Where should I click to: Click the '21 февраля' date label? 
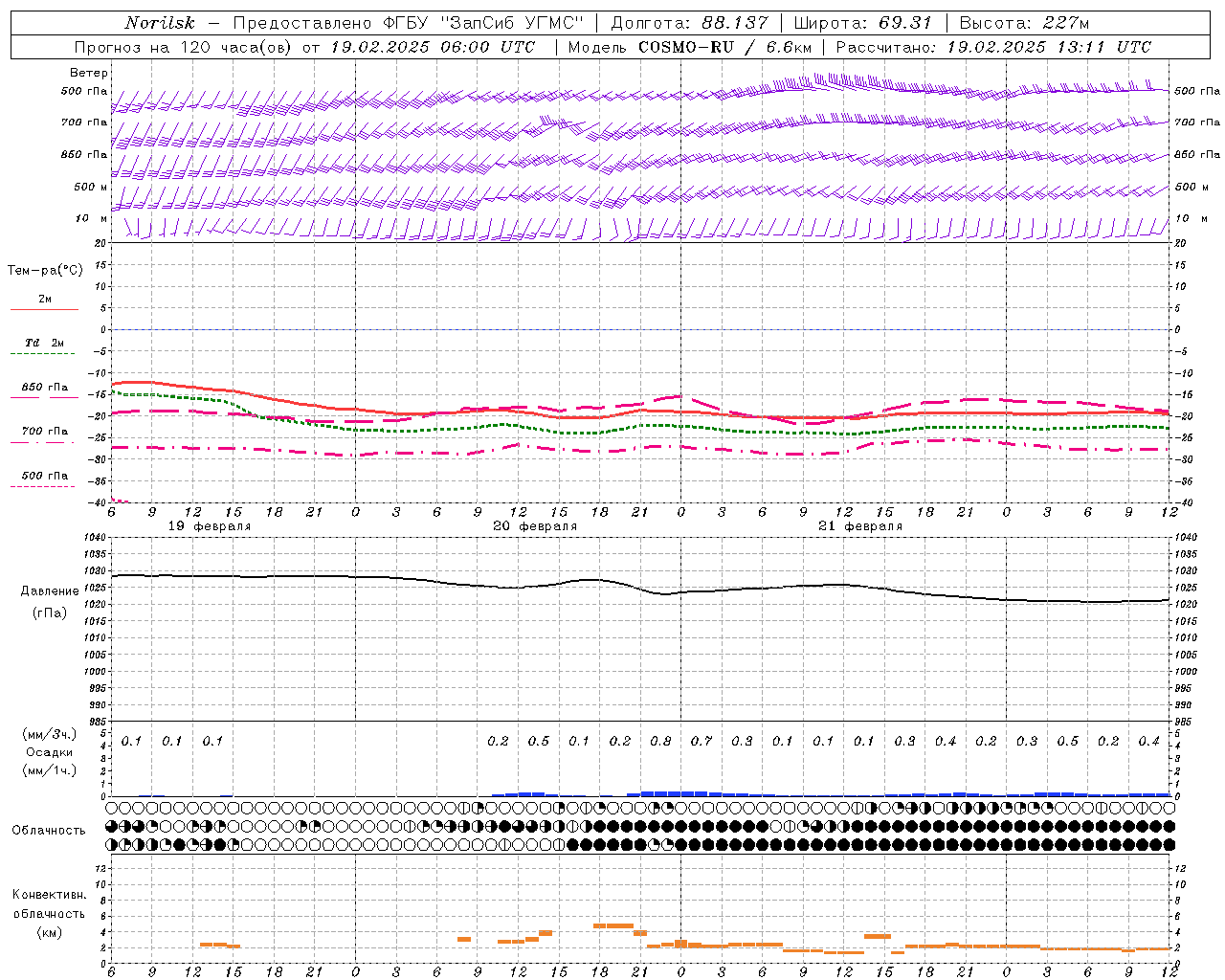click(860, 526)
